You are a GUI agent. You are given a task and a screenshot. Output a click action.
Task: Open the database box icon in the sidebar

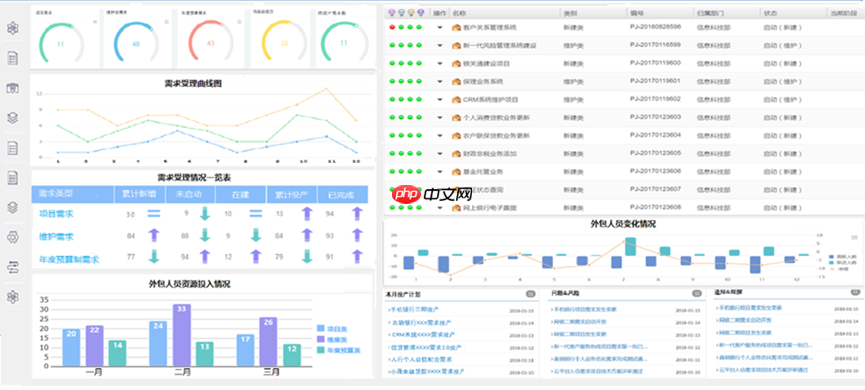12,88
